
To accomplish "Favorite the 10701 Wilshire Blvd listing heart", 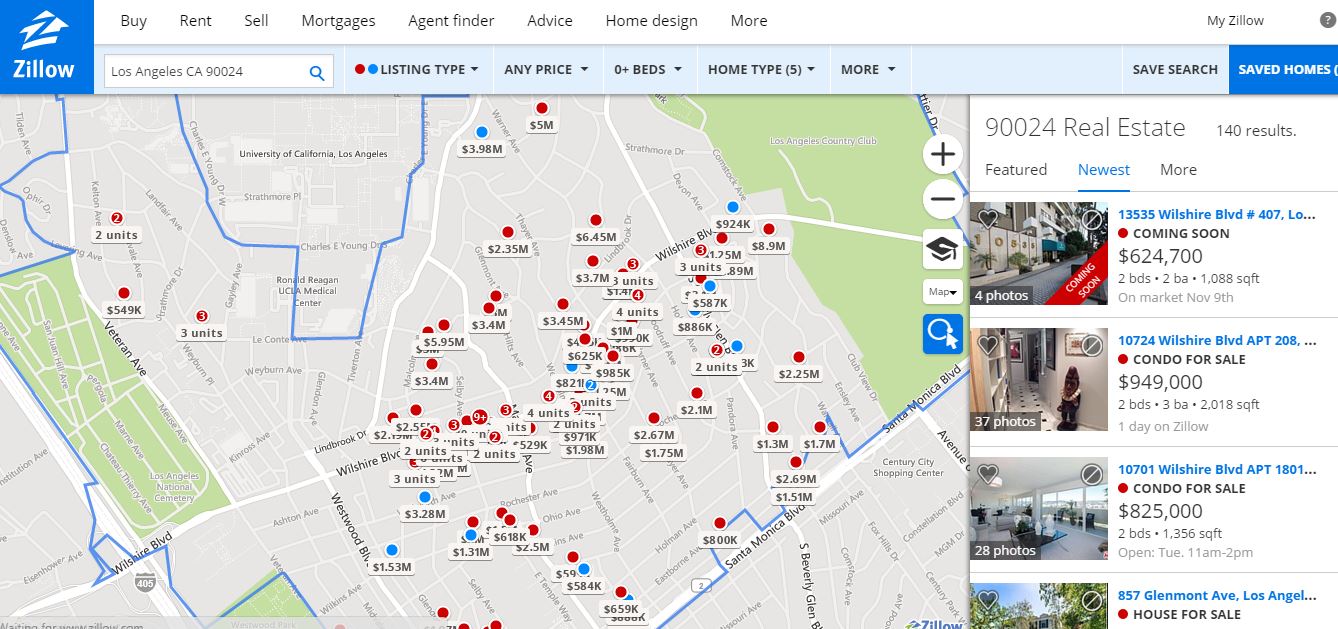I will pyautogui.click(x=988, y=474).
